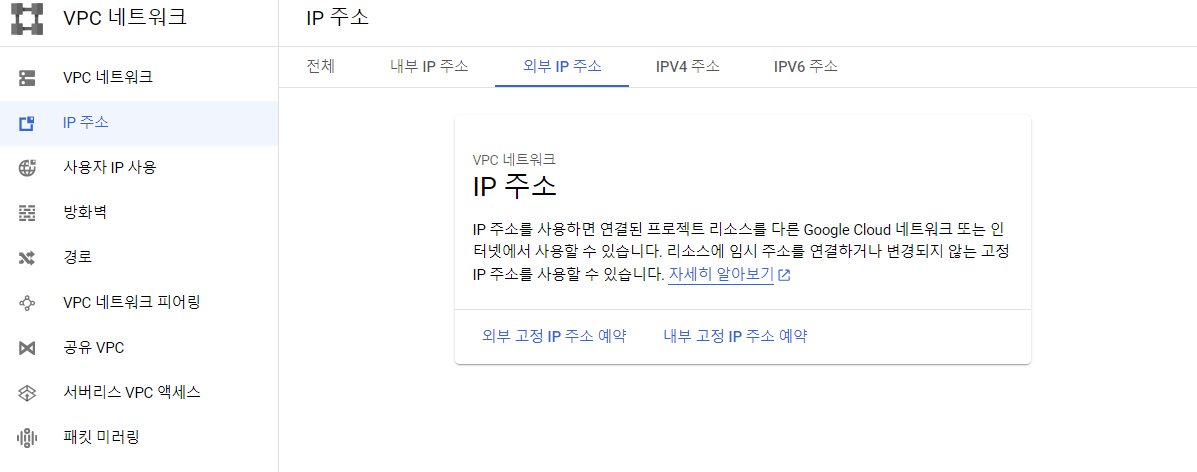Click the VPC network product logo icon

pos(27,17)
